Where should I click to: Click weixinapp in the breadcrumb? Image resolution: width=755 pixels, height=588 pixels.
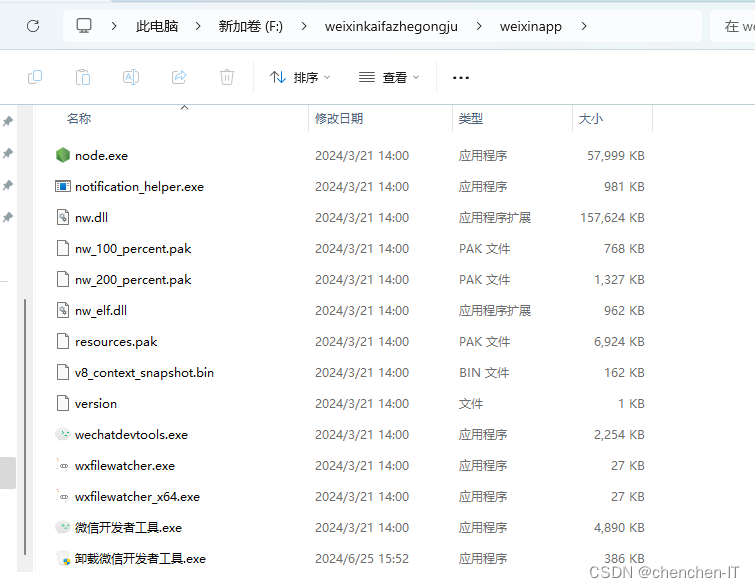[x=531, y=26]
